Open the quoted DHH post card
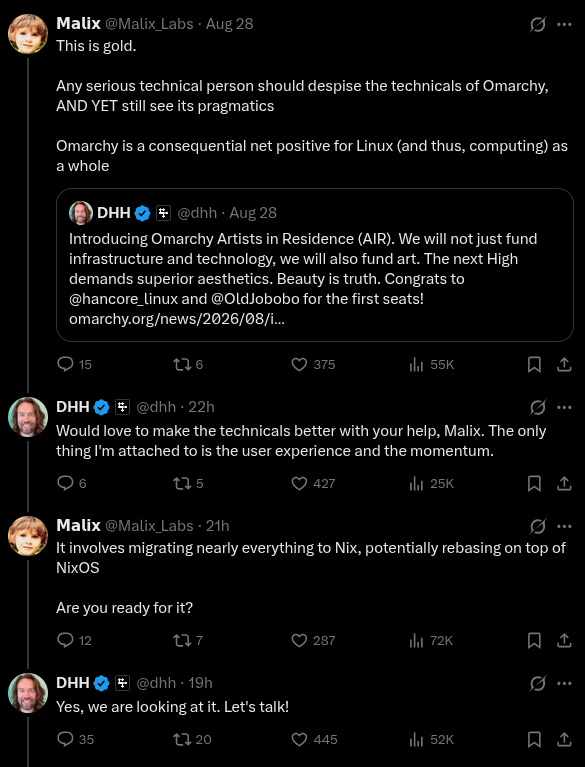 [315, 265]
